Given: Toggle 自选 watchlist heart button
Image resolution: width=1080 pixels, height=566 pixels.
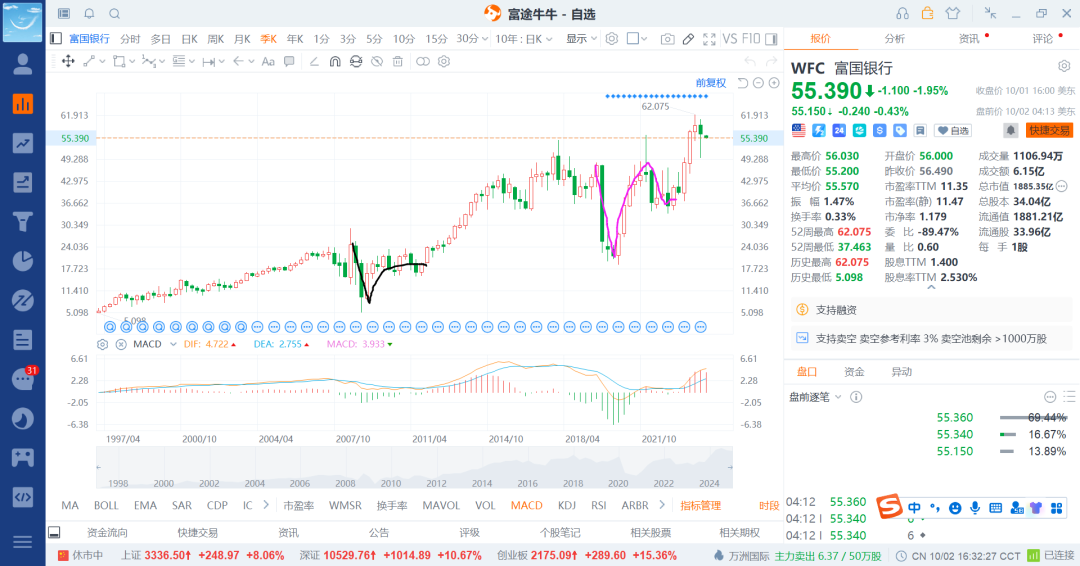Looking at the screenshot, I should pyautogui.click(x=953, y=130).
